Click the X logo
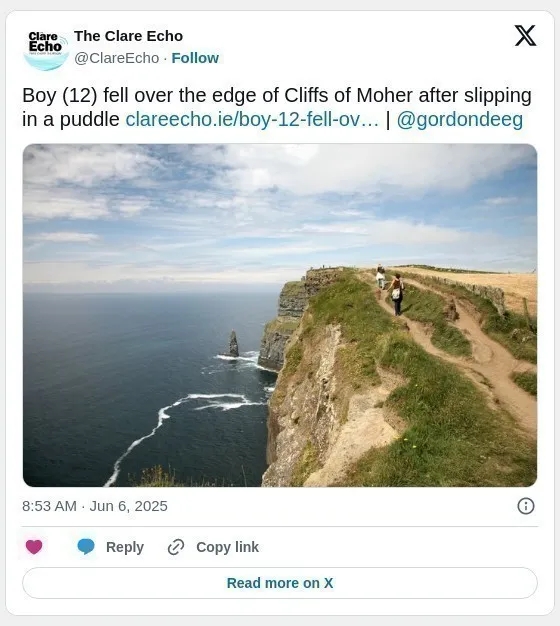The height and width of the screenshot is (626, 560). click(x=525, y=36)
